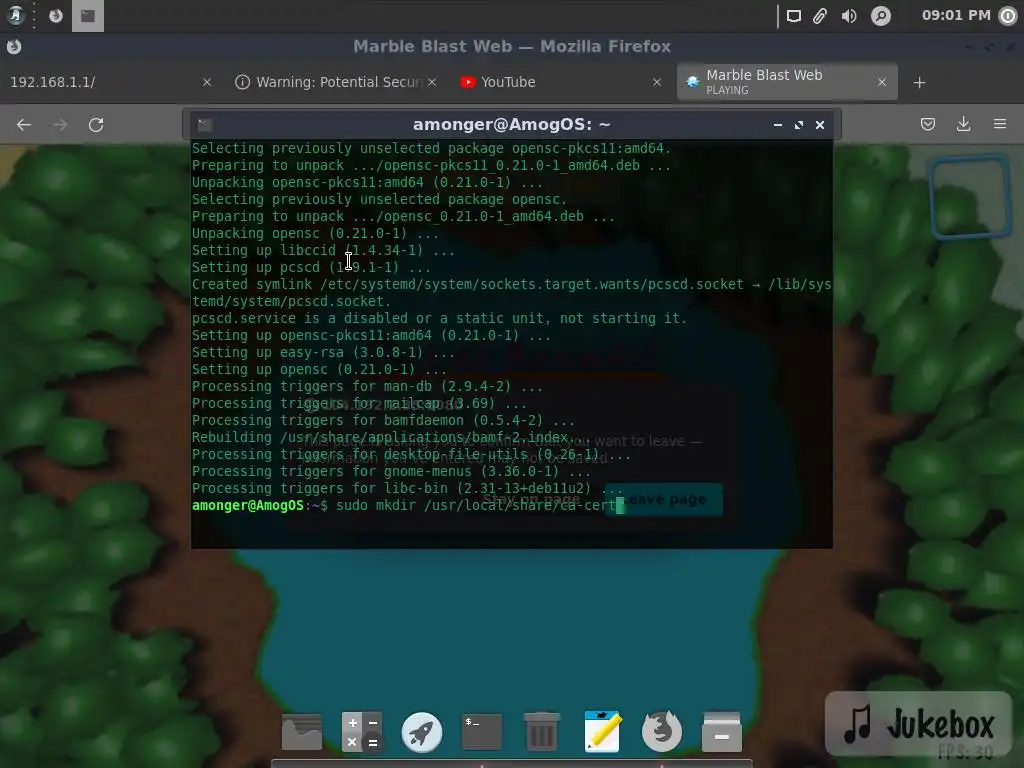Click the terminal window menu icon
This screenshot has width=1024, height=768.
(x=205, y=125)
